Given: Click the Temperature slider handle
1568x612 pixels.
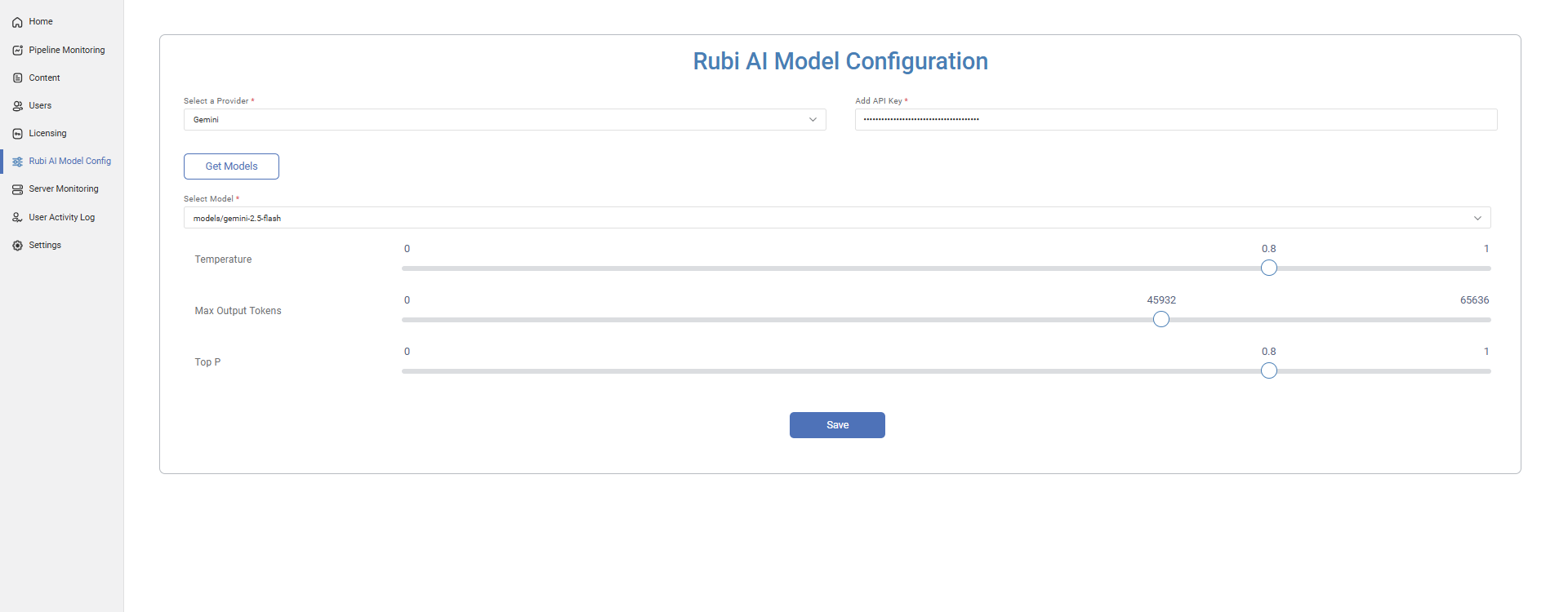Looking at the screenshot, I should [1268, 268].
